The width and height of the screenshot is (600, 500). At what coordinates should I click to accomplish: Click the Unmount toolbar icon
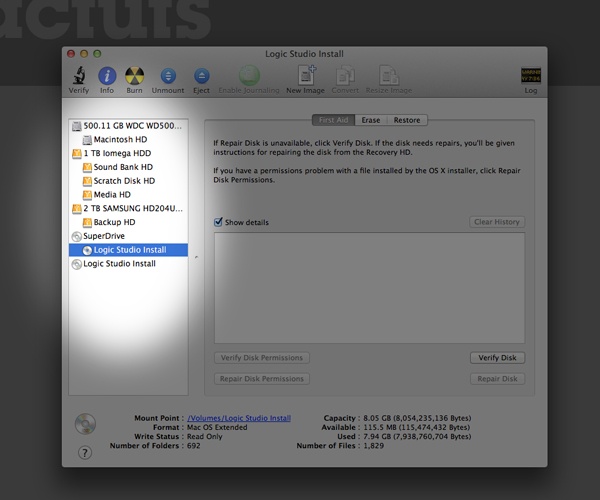click(168, 76)
